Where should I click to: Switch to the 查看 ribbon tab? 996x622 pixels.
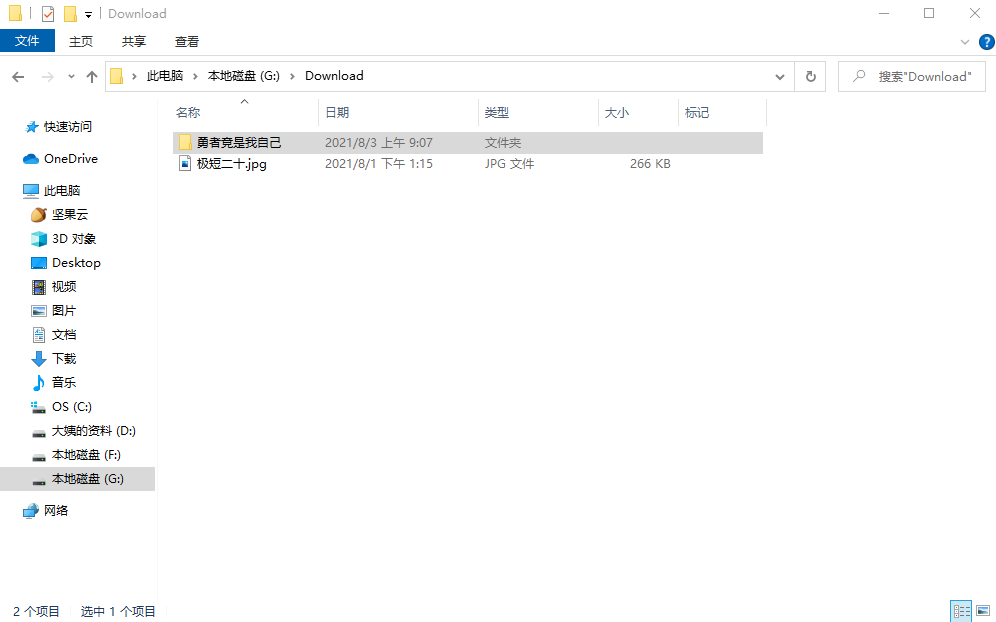pyautogui.click(x=187, y=41)
